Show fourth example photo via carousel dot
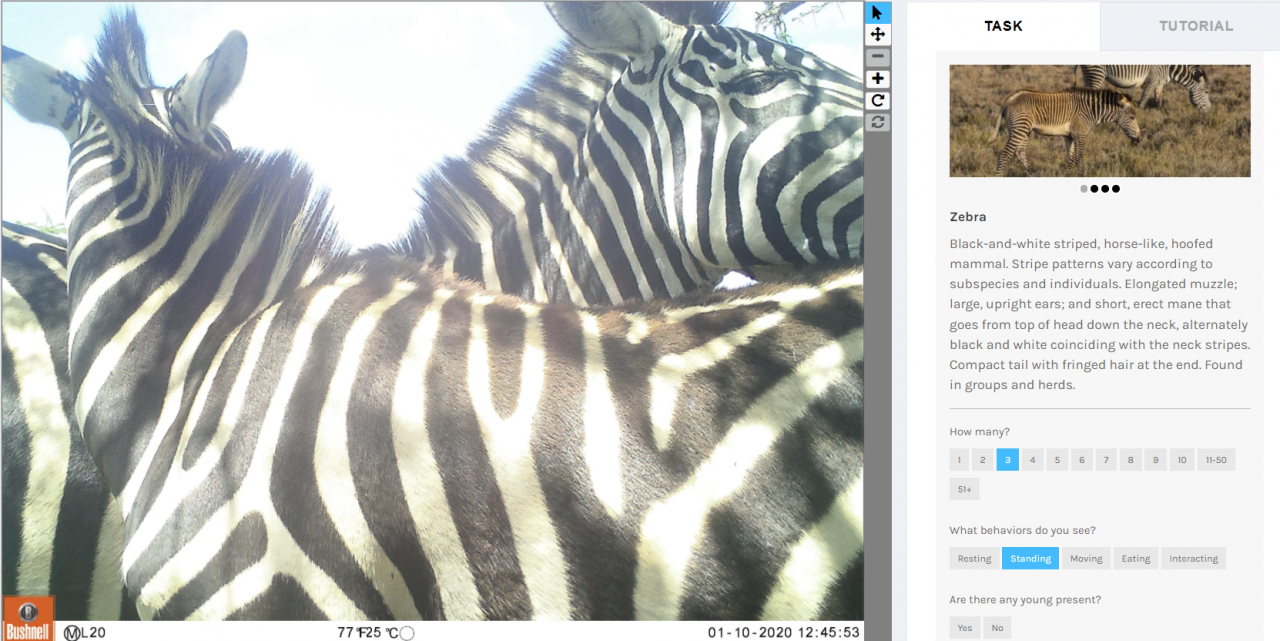This screenshot has height=641, width=1280. [1116, 188]
